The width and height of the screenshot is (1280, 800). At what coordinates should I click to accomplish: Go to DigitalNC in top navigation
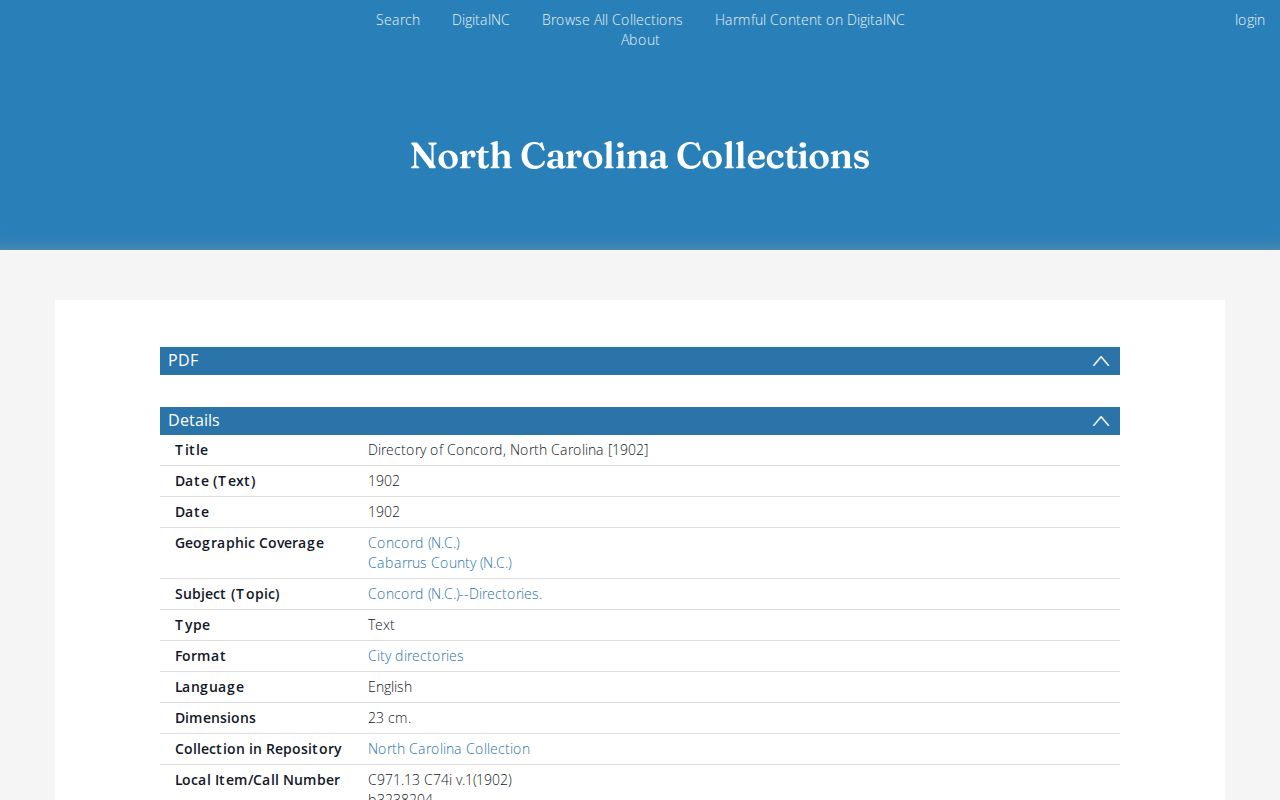481,20
